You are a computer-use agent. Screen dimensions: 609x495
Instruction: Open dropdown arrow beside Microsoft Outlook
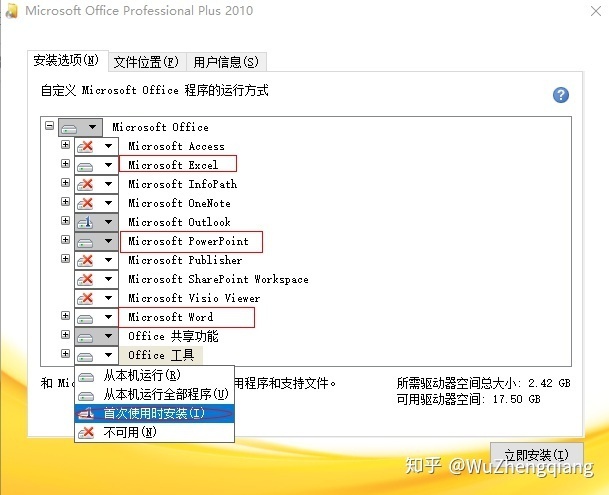[x=108, y=222]
